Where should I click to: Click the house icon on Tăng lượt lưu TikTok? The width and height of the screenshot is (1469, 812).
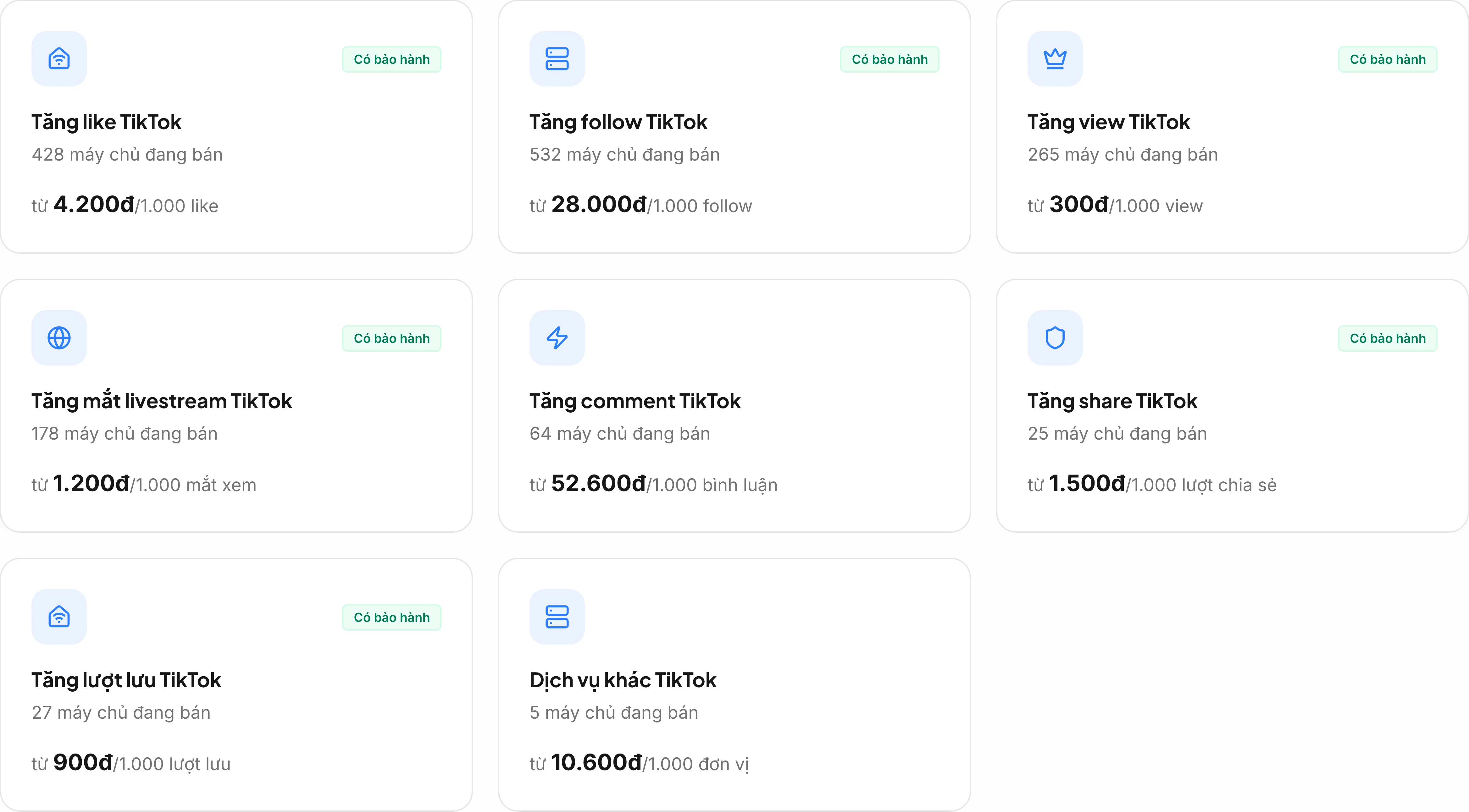(x=59, y=617)
